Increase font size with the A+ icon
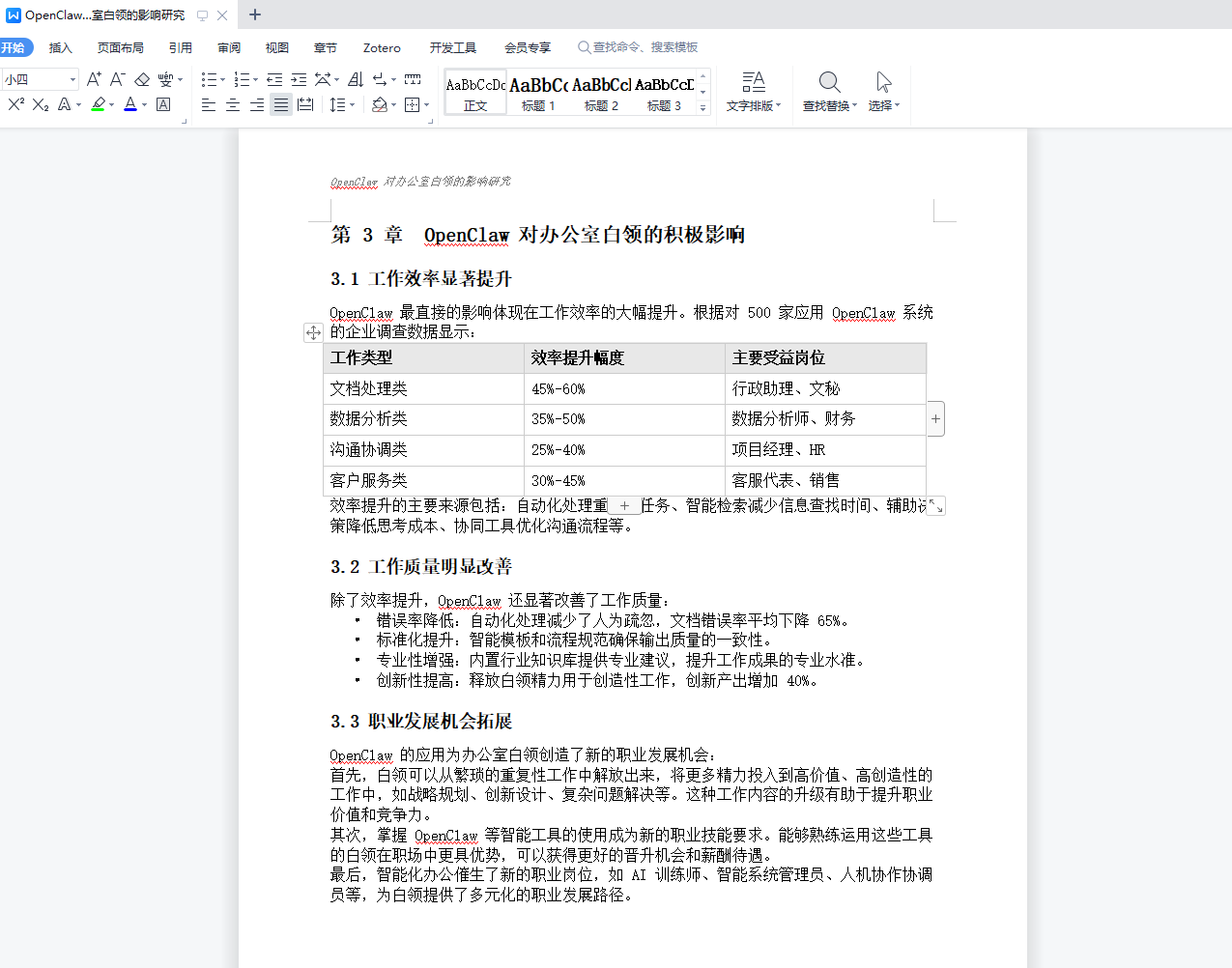 (94, 79)
